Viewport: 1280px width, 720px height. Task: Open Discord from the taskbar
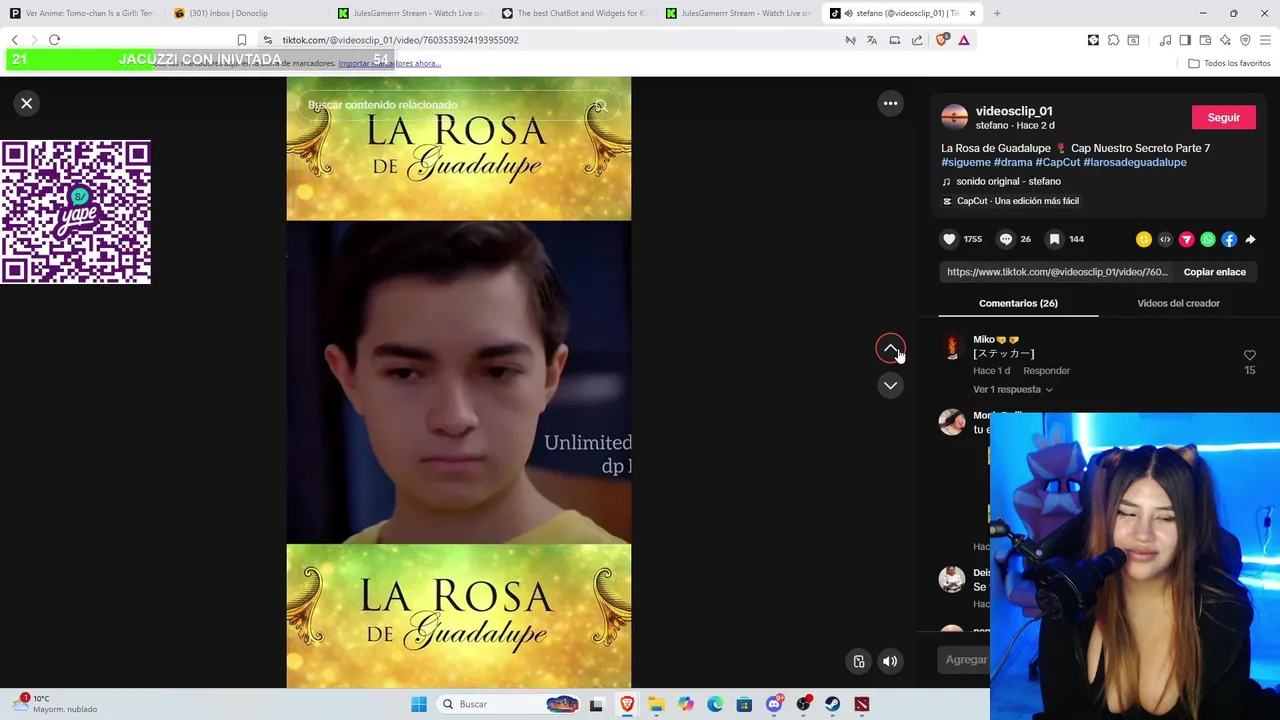[773, 704]
